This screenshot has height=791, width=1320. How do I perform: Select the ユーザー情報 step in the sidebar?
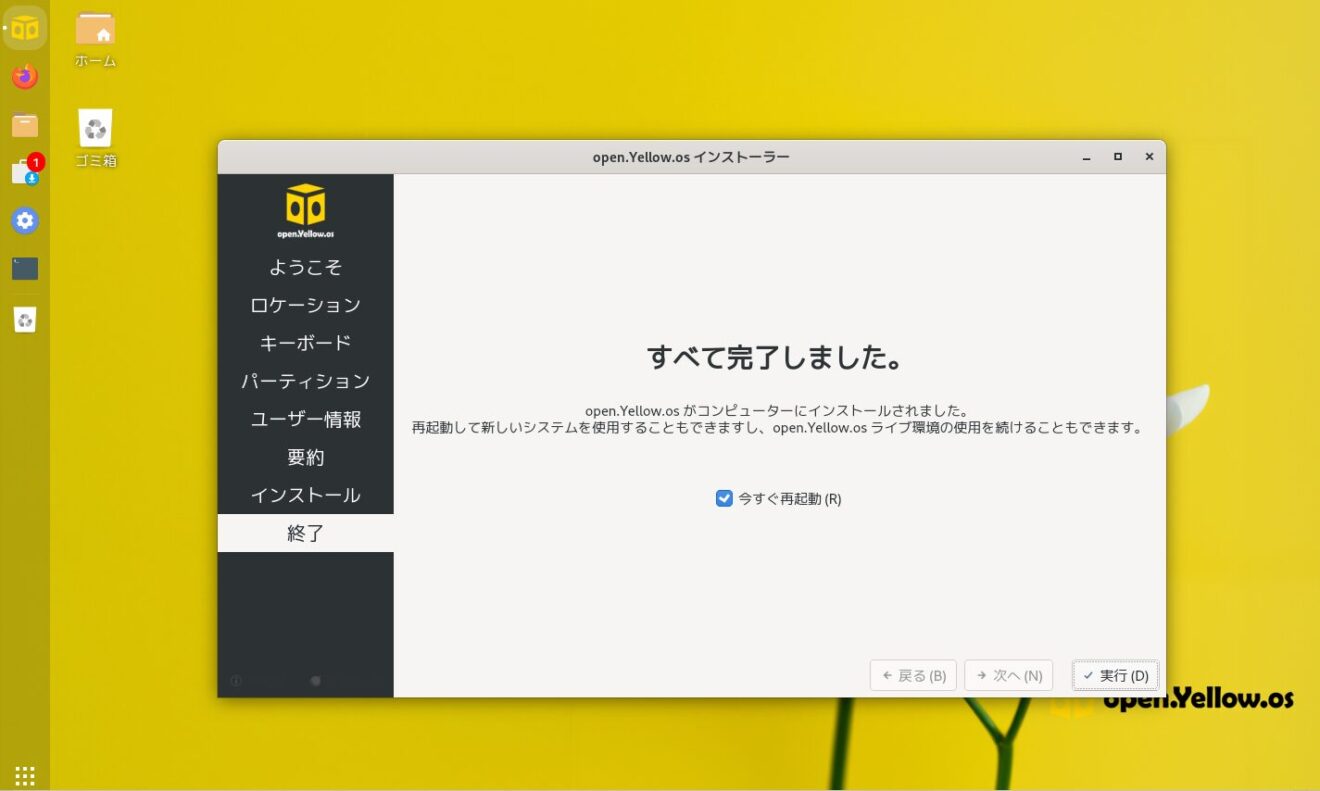click(305, 419)
